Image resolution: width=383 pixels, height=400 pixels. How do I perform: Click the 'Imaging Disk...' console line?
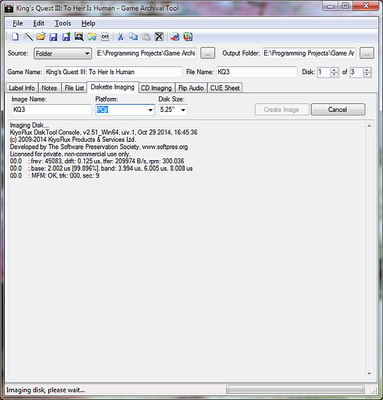point(29,125)
